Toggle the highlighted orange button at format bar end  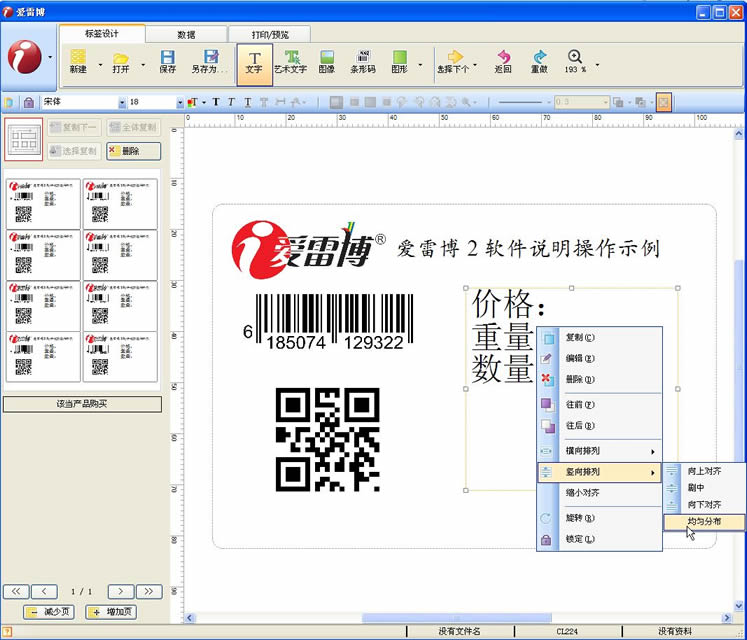(664, 102)
